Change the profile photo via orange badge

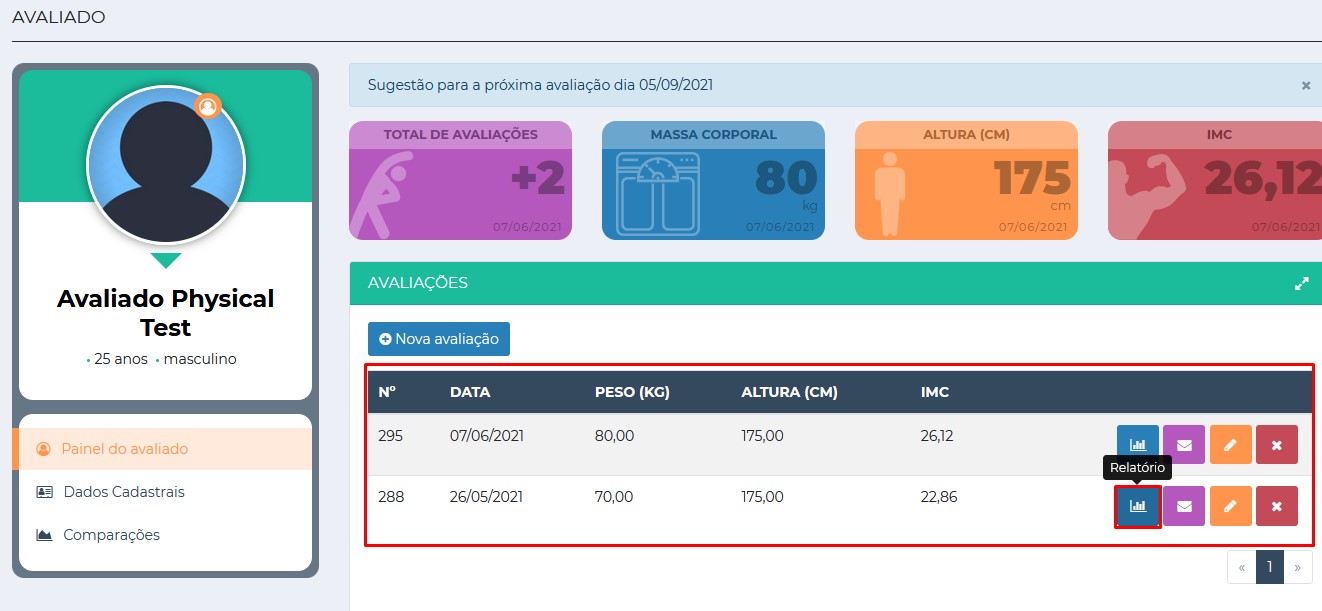[208, 106]
